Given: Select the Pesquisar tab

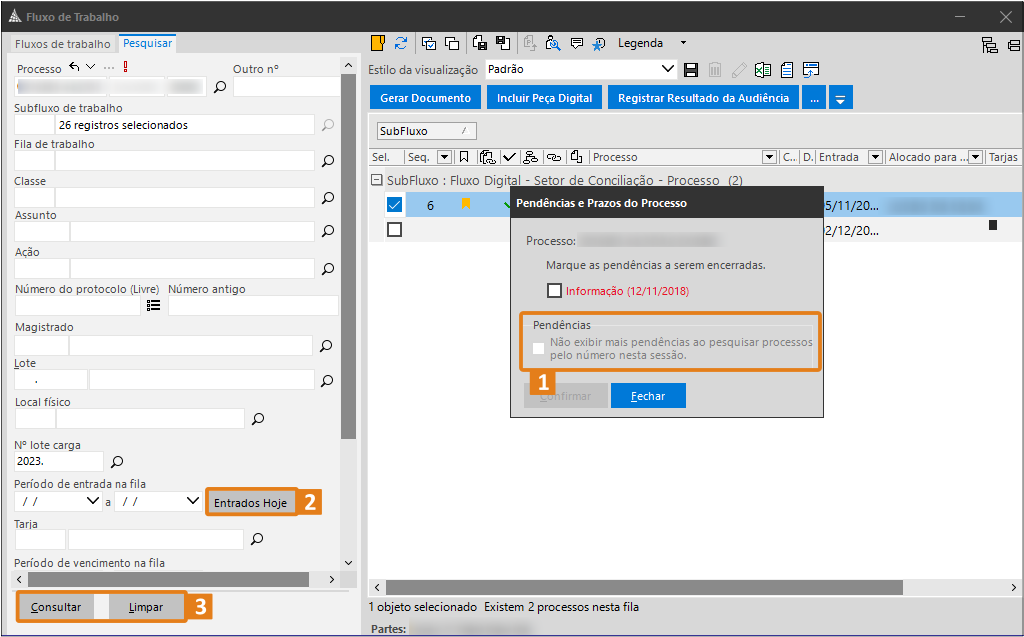Looking at the screenshot, I should [x=147, y=43].
